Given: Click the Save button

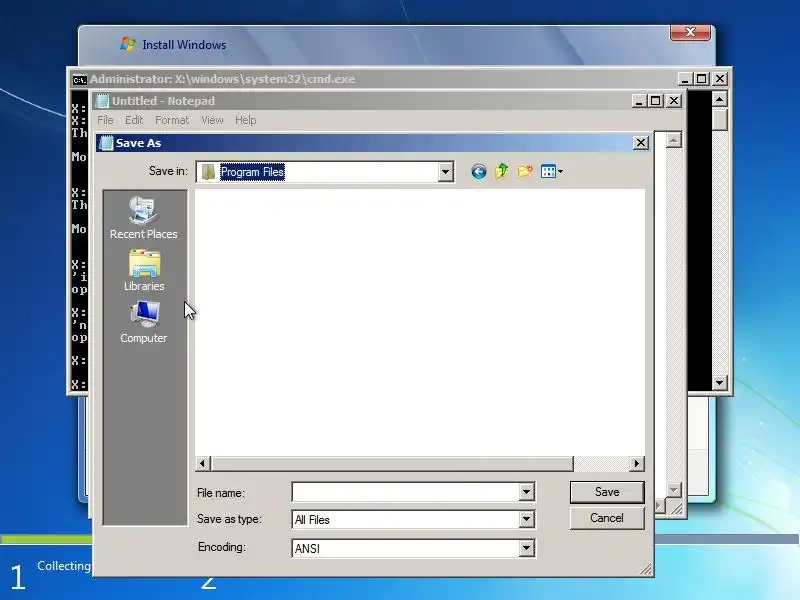Looking at the screenshot, I should click(607, 492).
